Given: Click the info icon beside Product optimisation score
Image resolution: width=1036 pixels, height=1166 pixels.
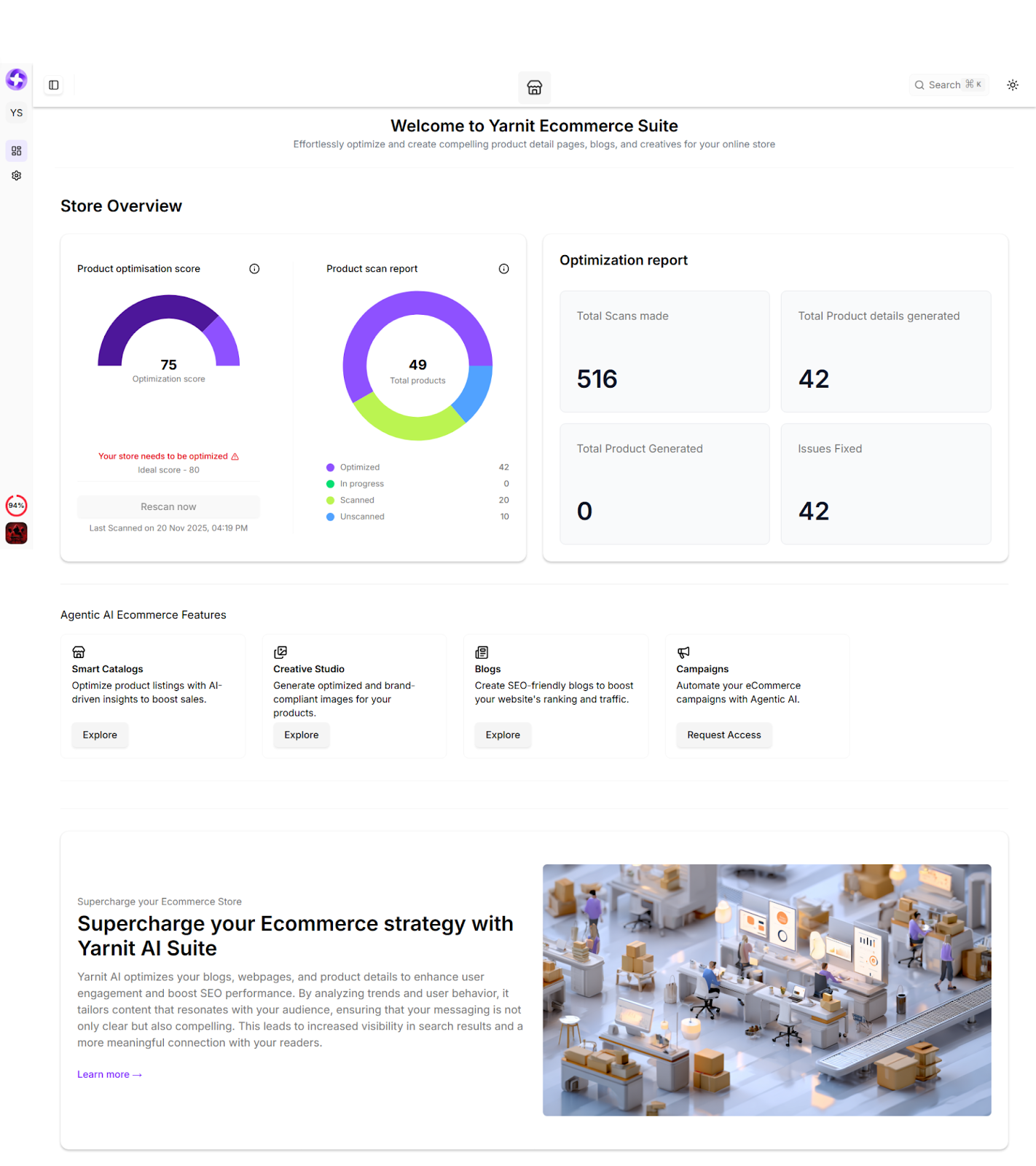Looking at the screenshot, I should tap(254, 269).
